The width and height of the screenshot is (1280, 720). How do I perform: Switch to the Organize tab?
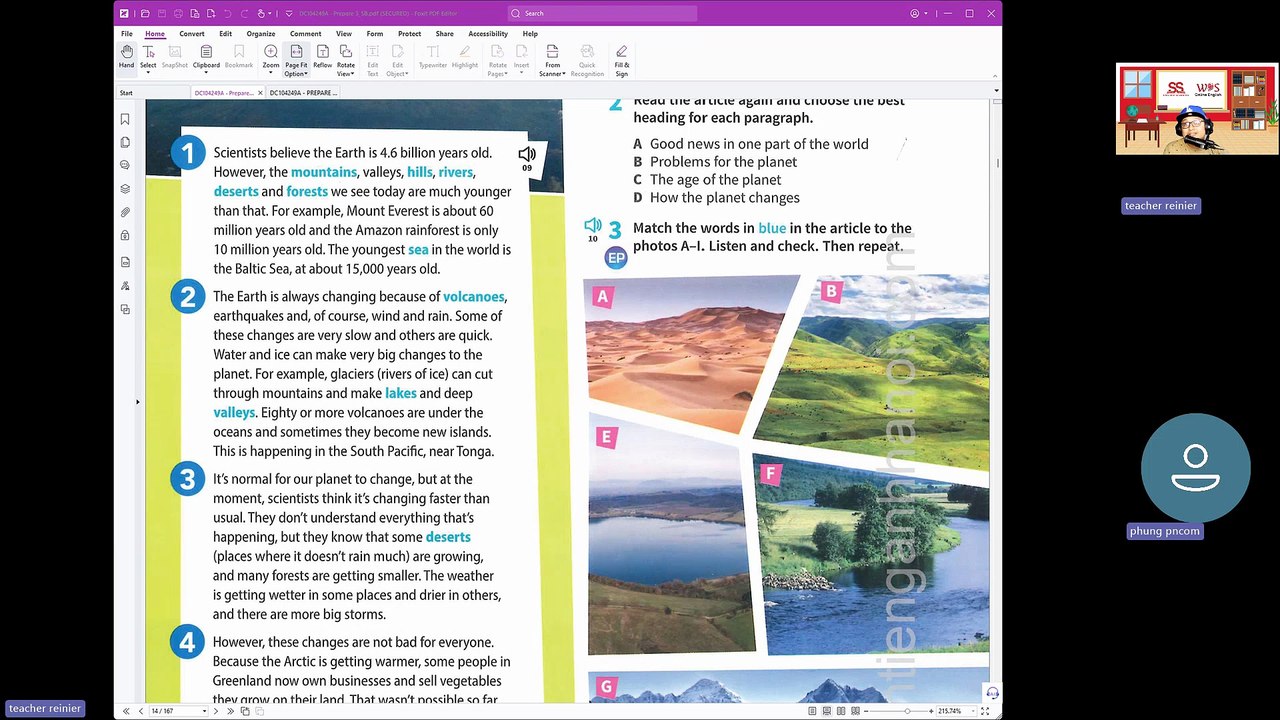(261, 33)
